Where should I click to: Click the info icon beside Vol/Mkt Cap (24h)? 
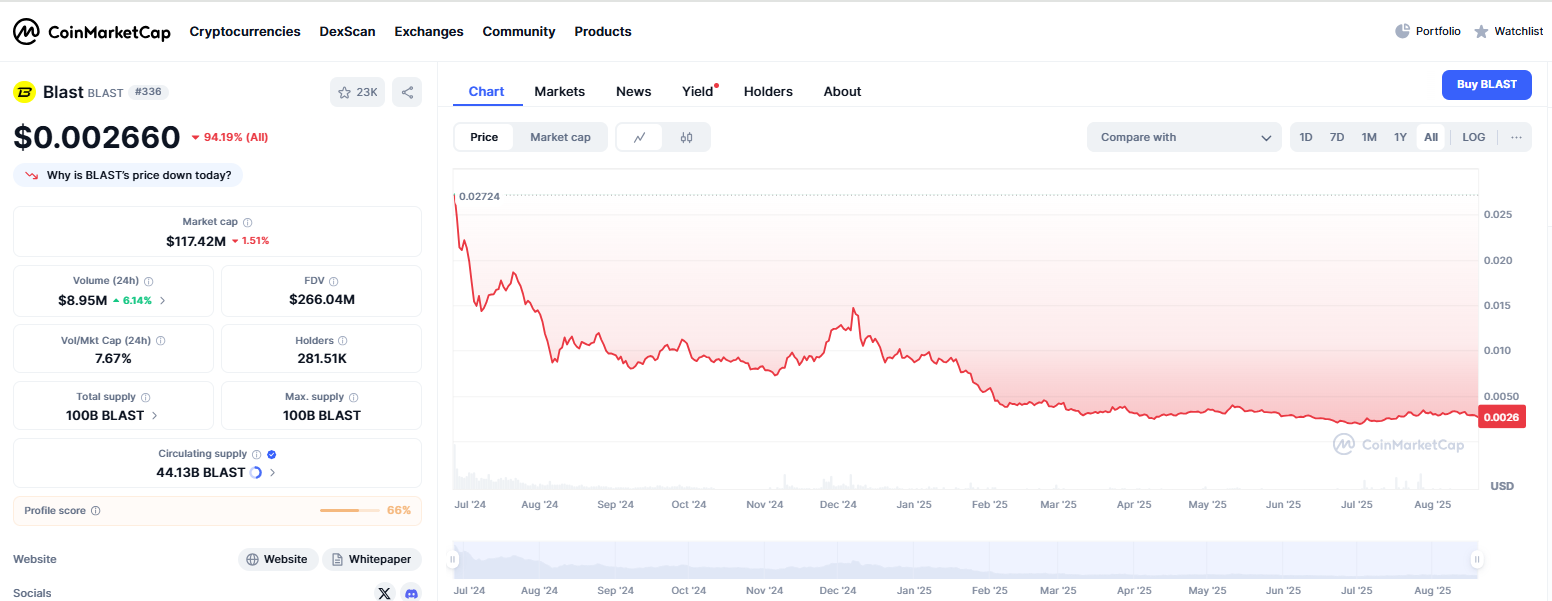click(161, 341)
